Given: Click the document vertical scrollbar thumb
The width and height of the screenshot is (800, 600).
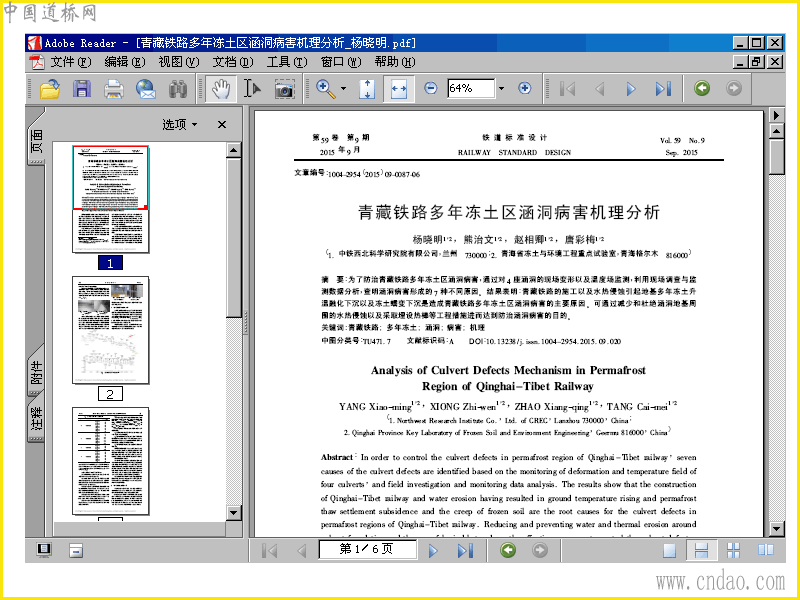Looking at the screenshot, I should pos(777,157).
